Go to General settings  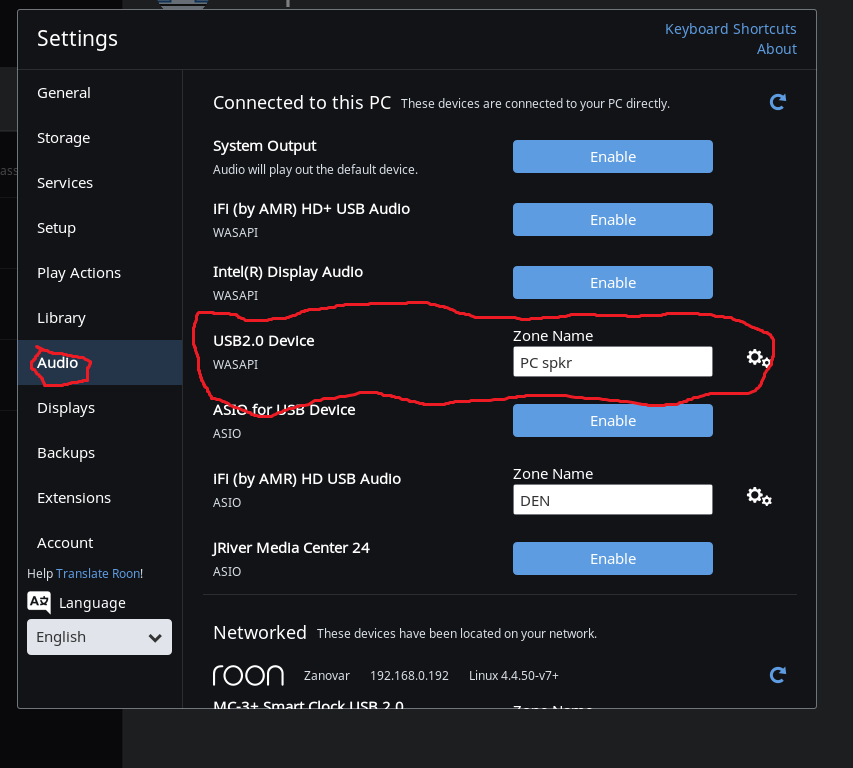point(100,93)
